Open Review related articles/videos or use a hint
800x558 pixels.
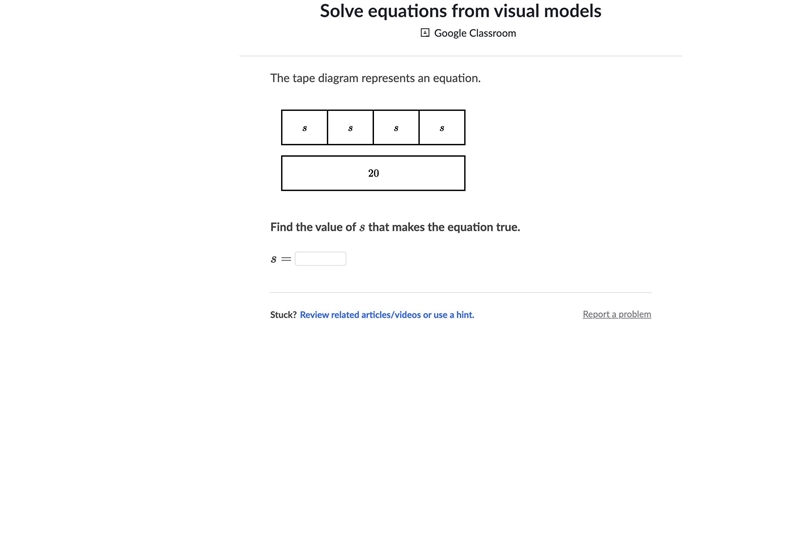(x=387, y=315)
